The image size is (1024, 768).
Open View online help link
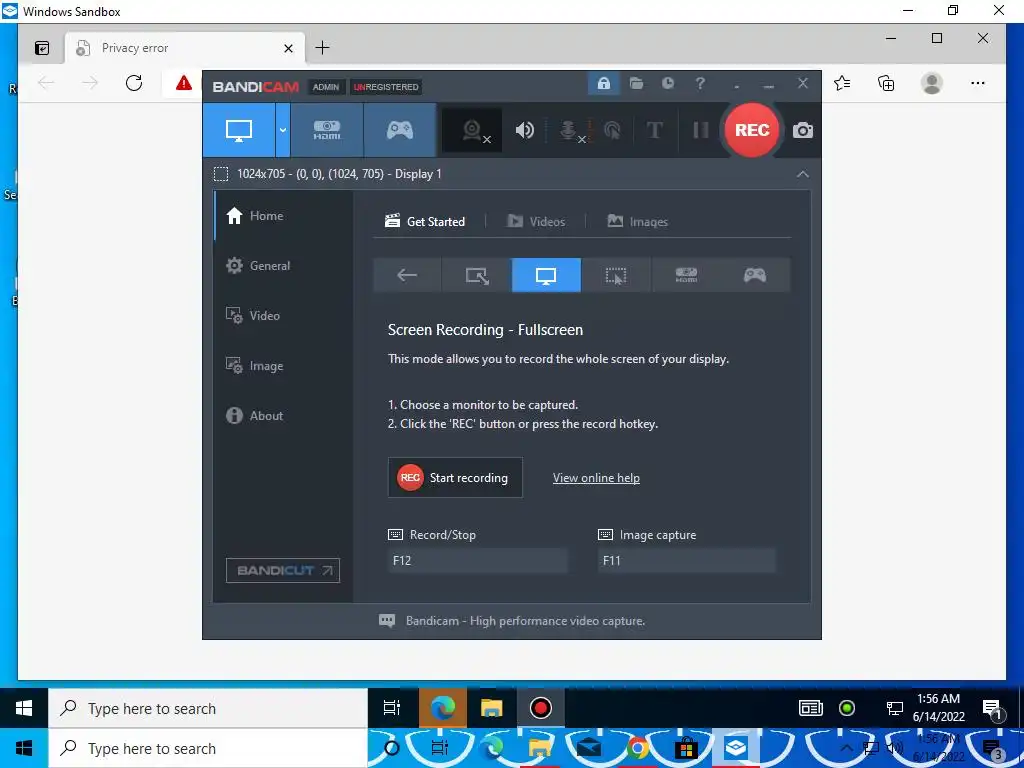(x=596, y=478)
